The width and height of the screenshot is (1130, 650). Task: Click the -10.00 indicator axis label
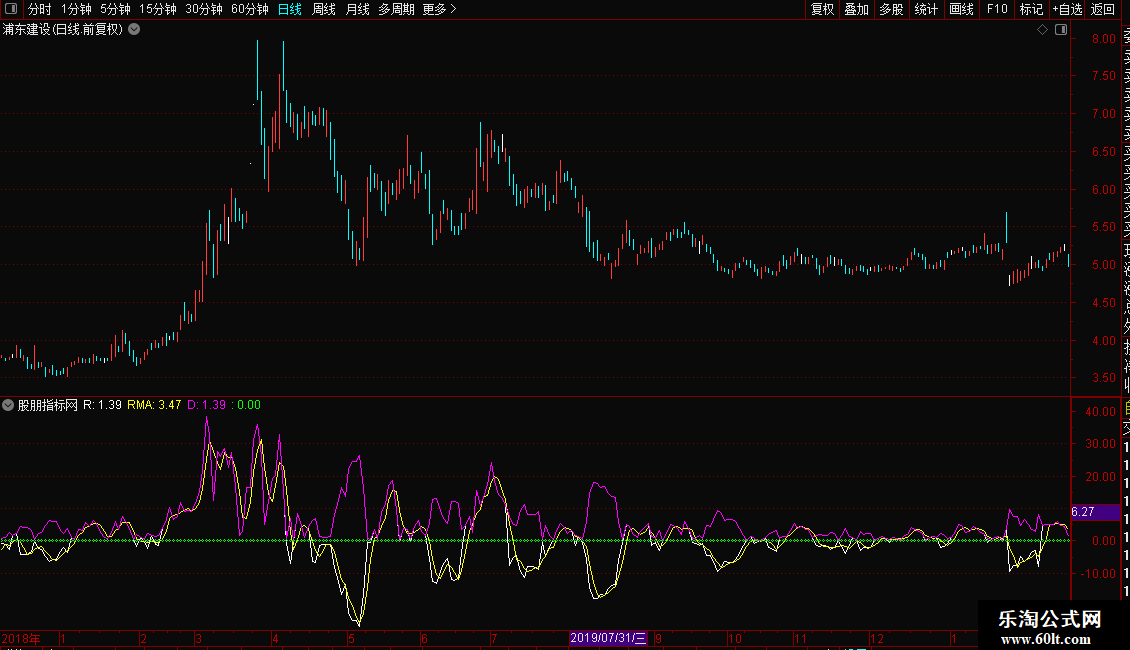click(1100, 574)
